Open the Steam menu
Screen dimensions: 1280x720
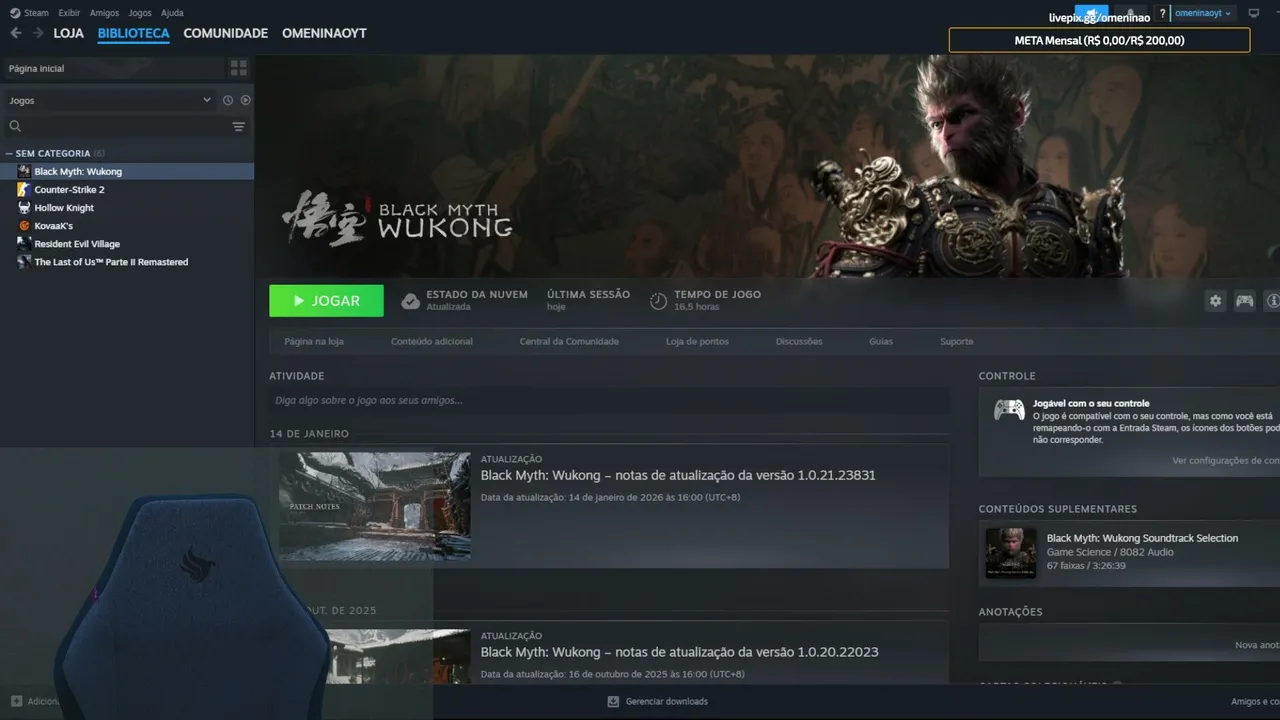click(x=36, y=13)
